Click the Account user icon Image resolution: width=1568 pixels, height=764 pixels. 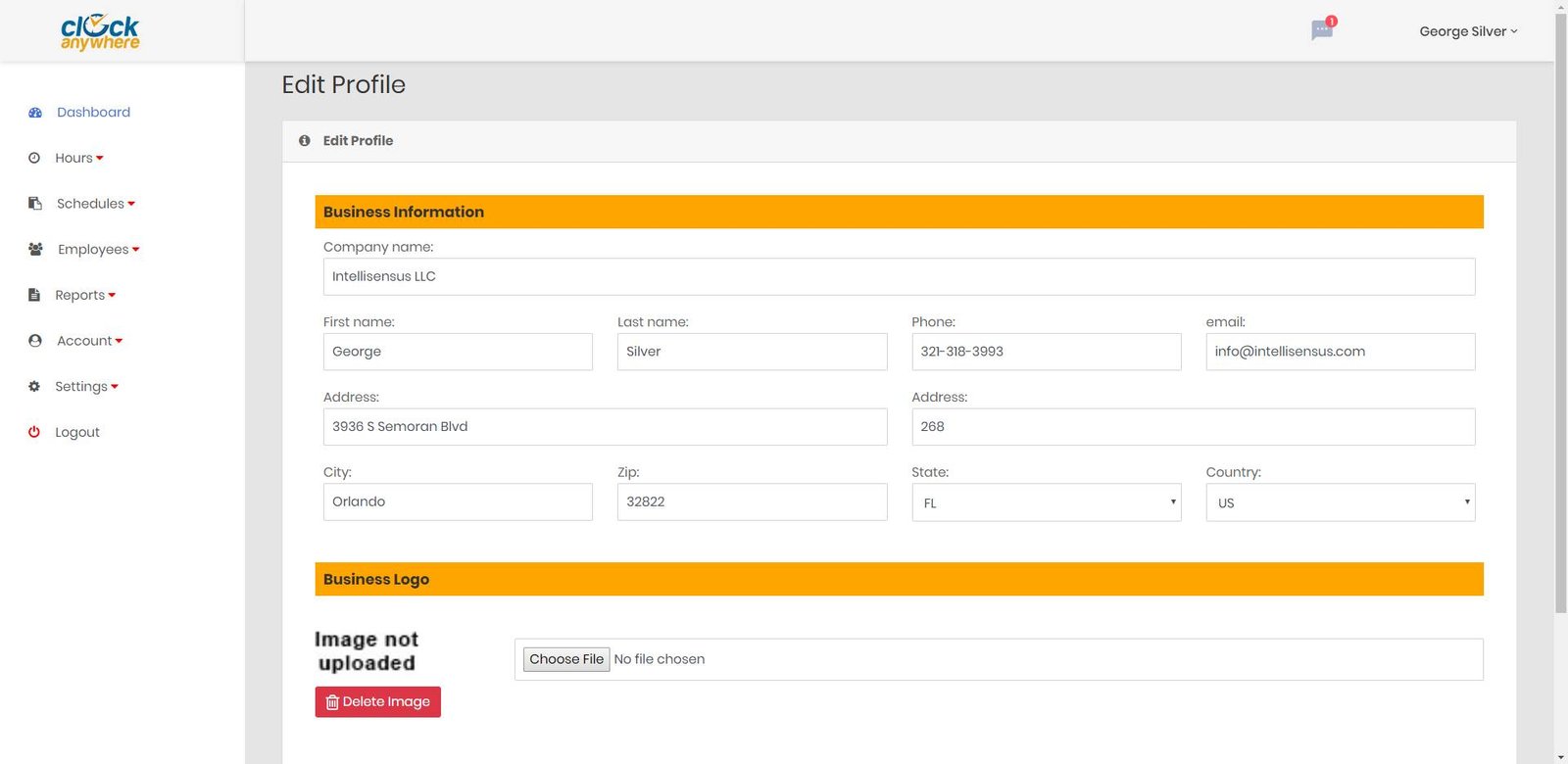coord(35,341)
